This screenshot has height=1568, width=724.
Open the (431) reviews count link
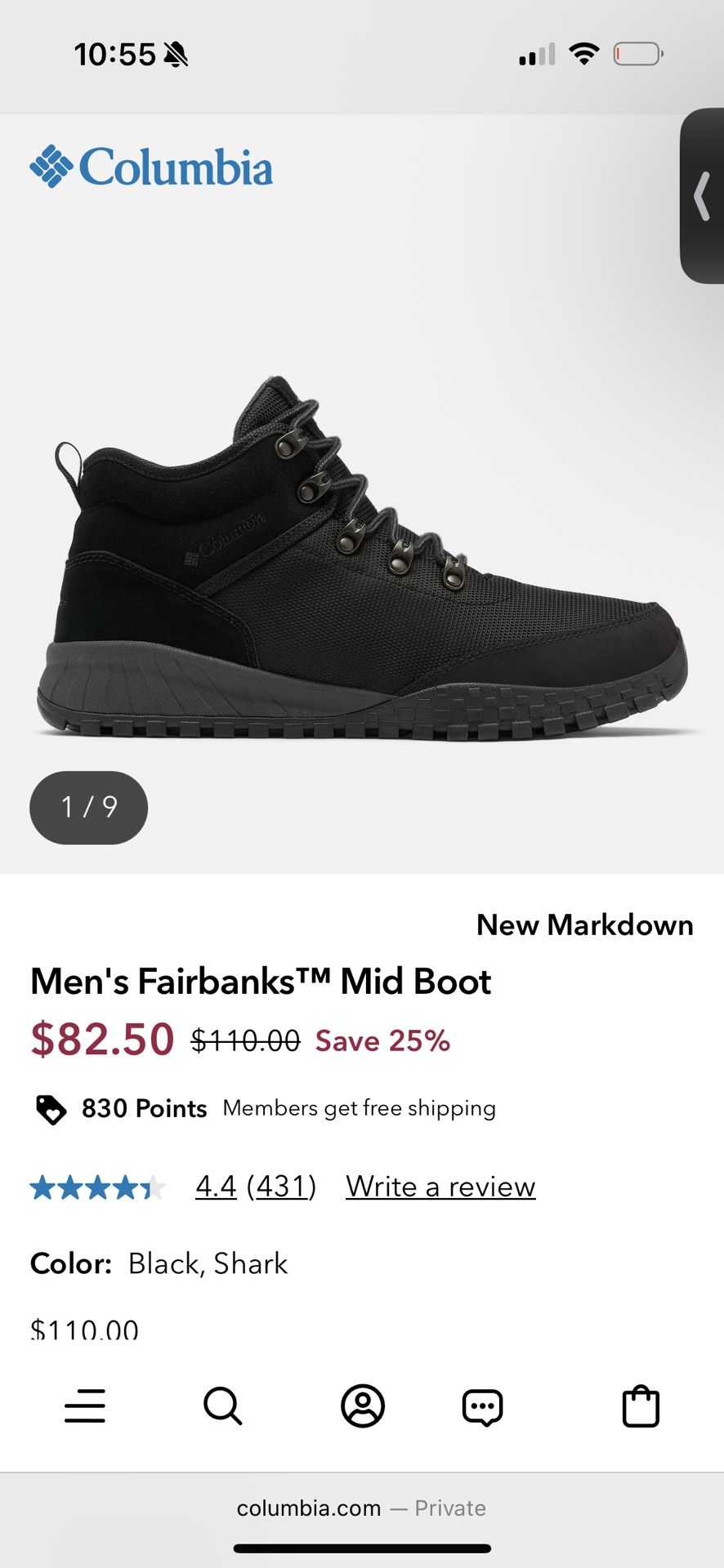(x=281, y=1186)
